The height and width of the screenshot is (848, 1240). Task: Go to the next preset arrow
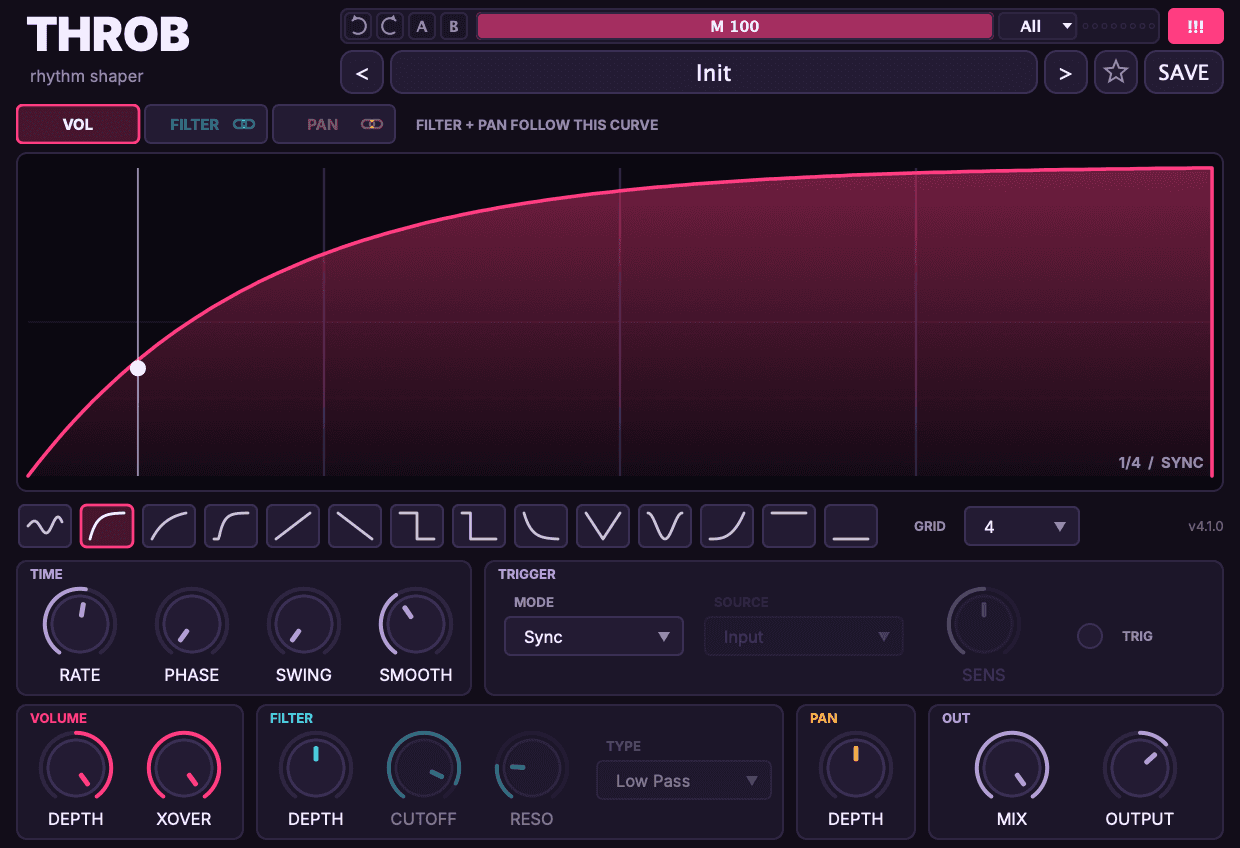(x=1066, y=73)
